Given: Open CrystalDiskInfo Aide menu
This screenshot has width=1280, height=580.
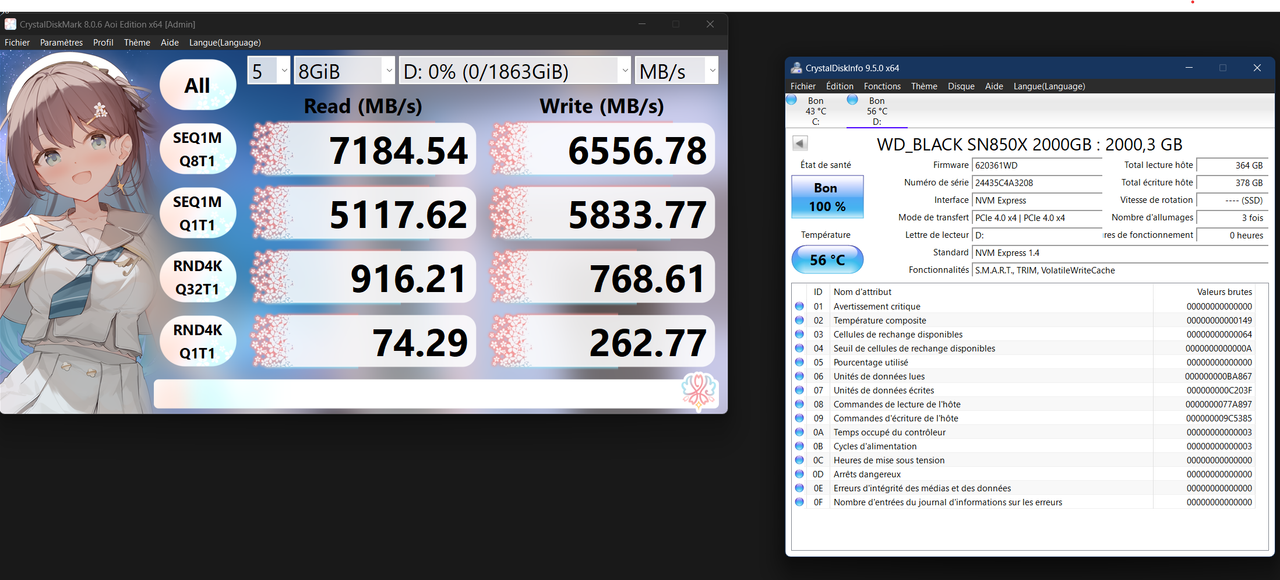Looking at the screenshot, I should coord(994,86).
